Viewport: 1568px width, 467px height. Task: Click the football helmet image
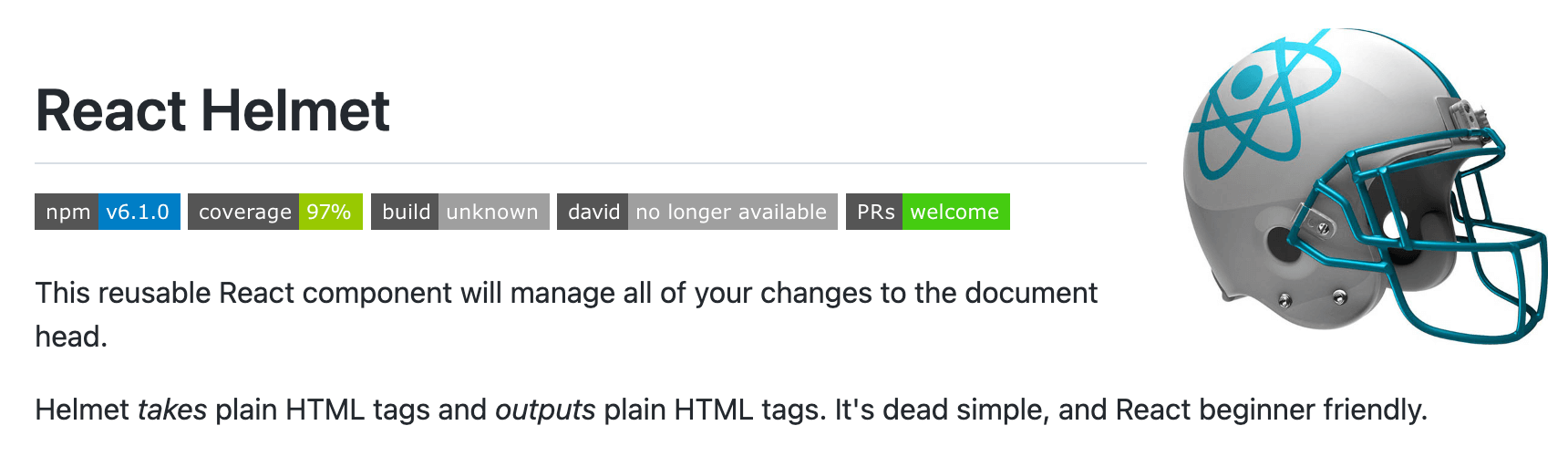point(1365,186)
